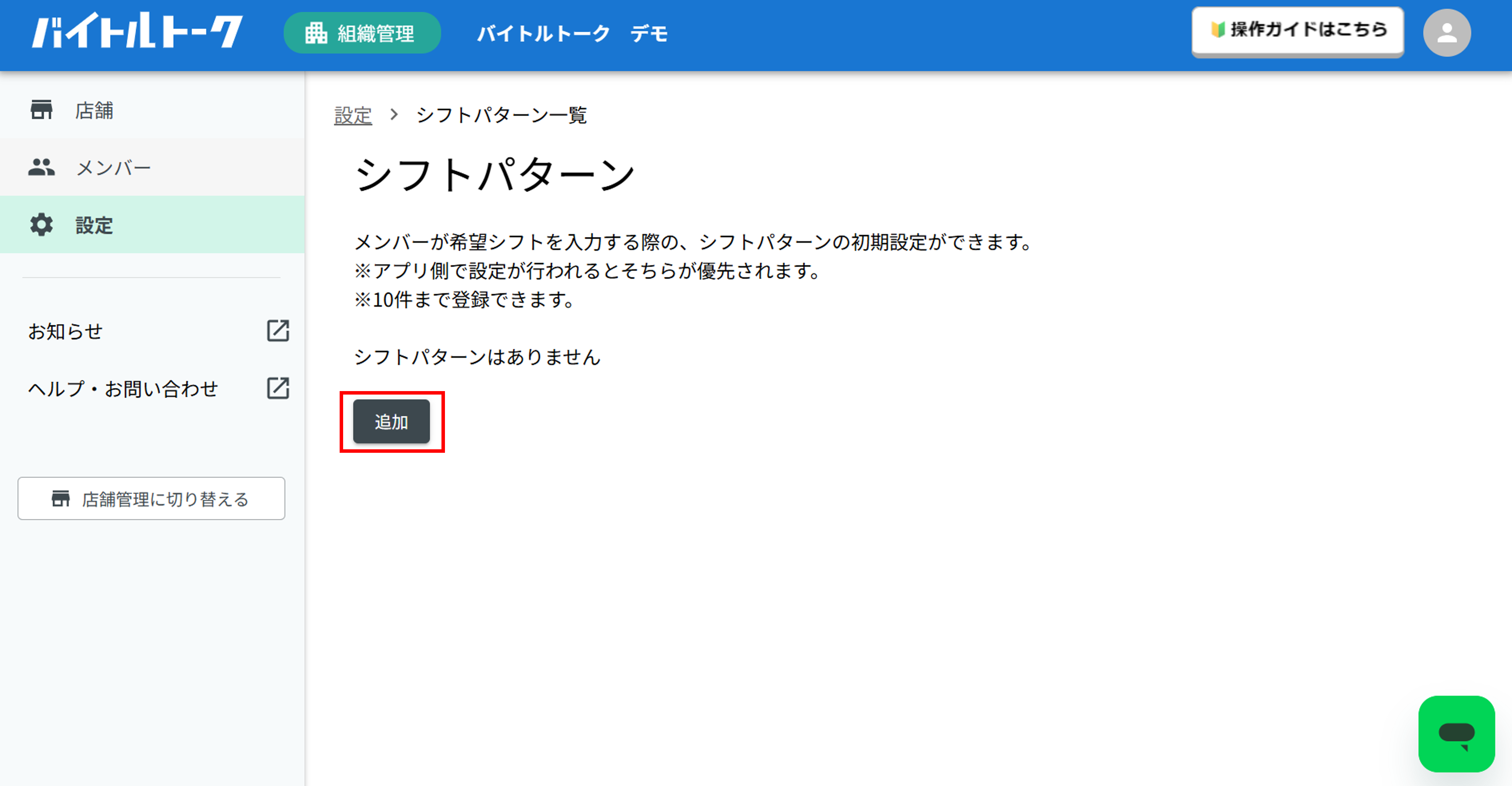Open the 組織管理 organization button
The width and height of the screenshot is (1512, 786).
tap(362, 33)
